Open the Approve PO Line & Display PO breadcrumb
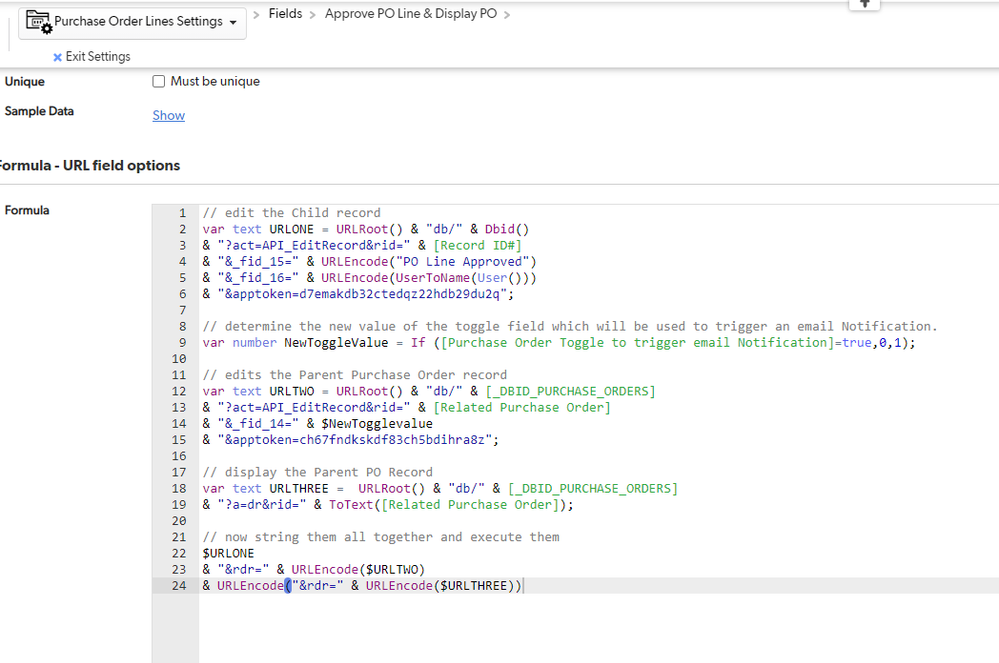 click(x=411, y=13)
